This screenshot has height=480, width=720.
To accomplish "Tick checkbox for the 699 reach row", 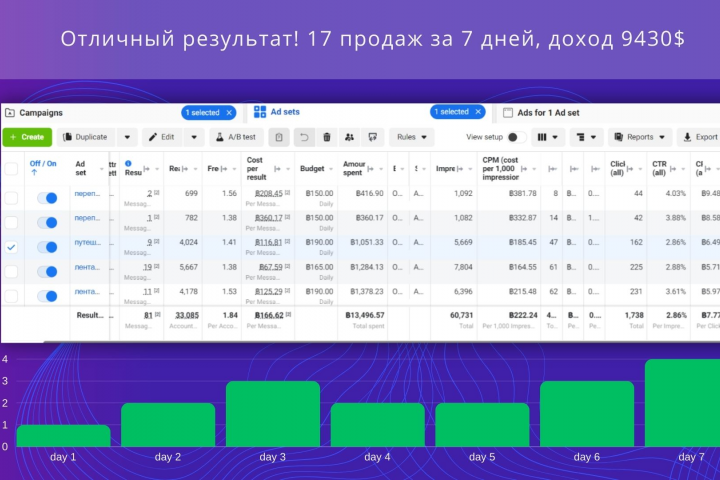I will click(x=11, y=198).
